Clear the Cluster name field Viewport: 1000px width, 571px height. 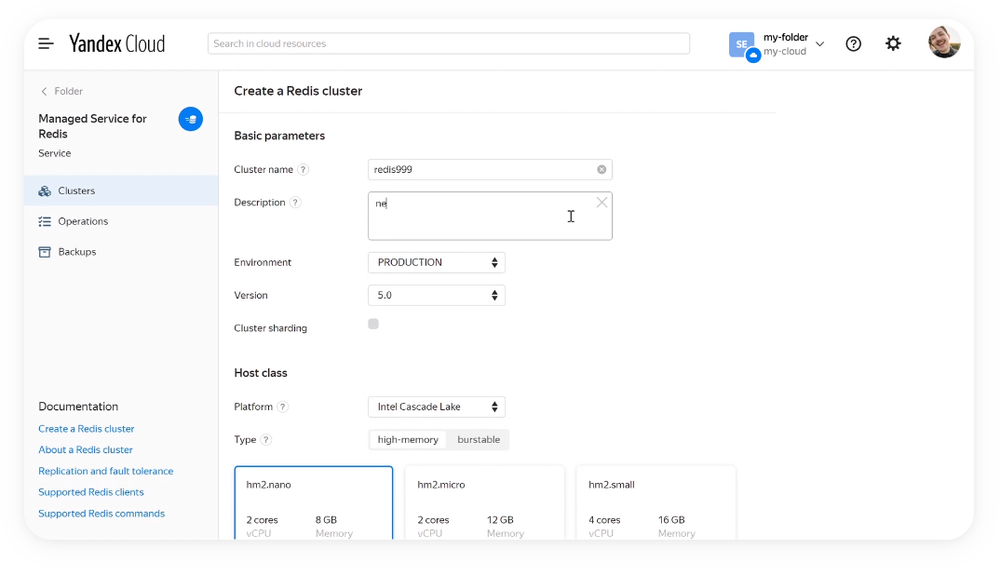coord(602,170)
